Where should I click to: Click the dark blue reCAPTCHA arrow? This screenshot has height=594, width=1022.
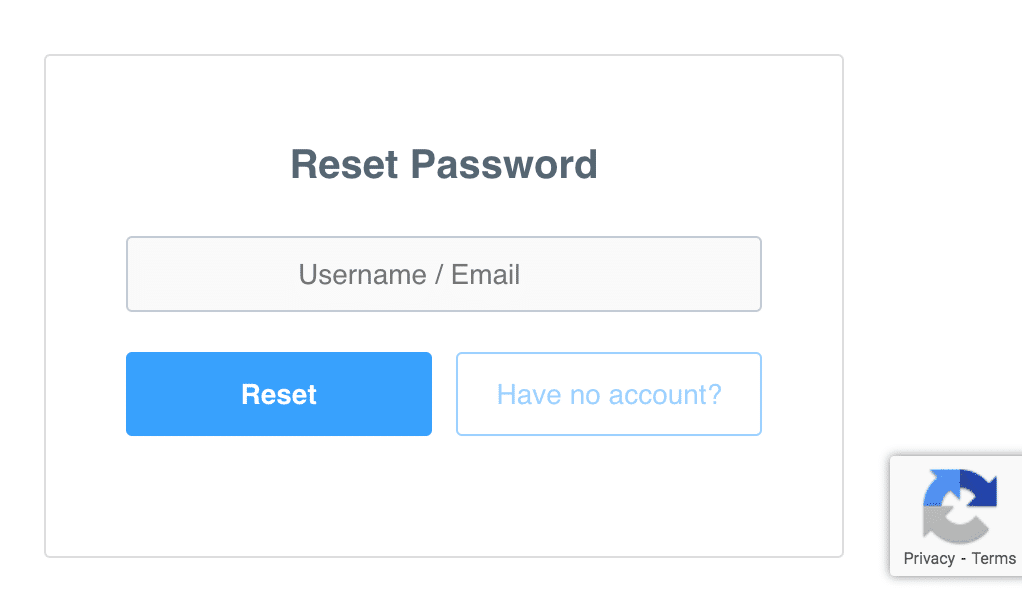click(980, 487)
